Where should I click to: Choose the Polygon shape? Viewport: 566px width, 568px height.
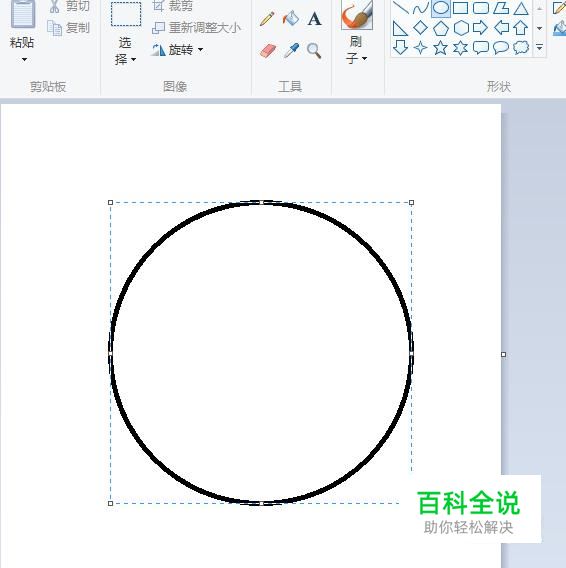pyautogui.click(x=501, y=8)
